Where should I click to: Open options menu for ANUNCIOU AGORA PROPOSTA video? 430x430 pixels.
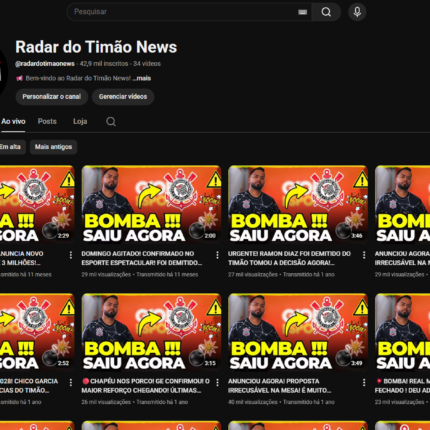pos(364,382)
